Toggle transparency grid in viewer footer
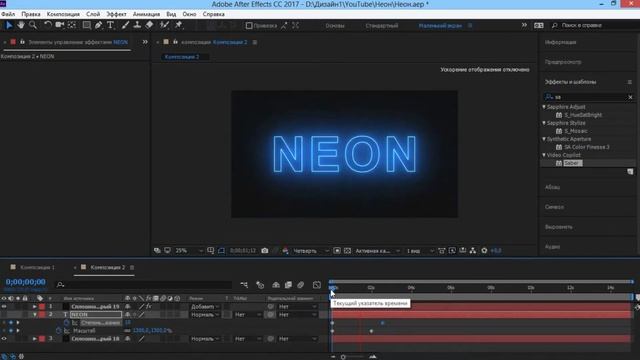 click(x=347, y=251)
